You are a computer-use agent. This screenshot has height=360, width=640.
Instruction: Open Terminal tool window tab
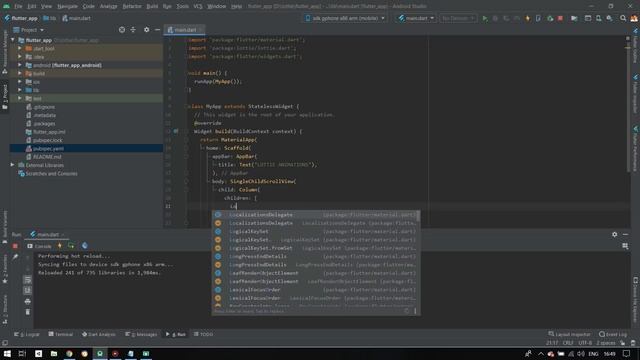tap(61, 334)
